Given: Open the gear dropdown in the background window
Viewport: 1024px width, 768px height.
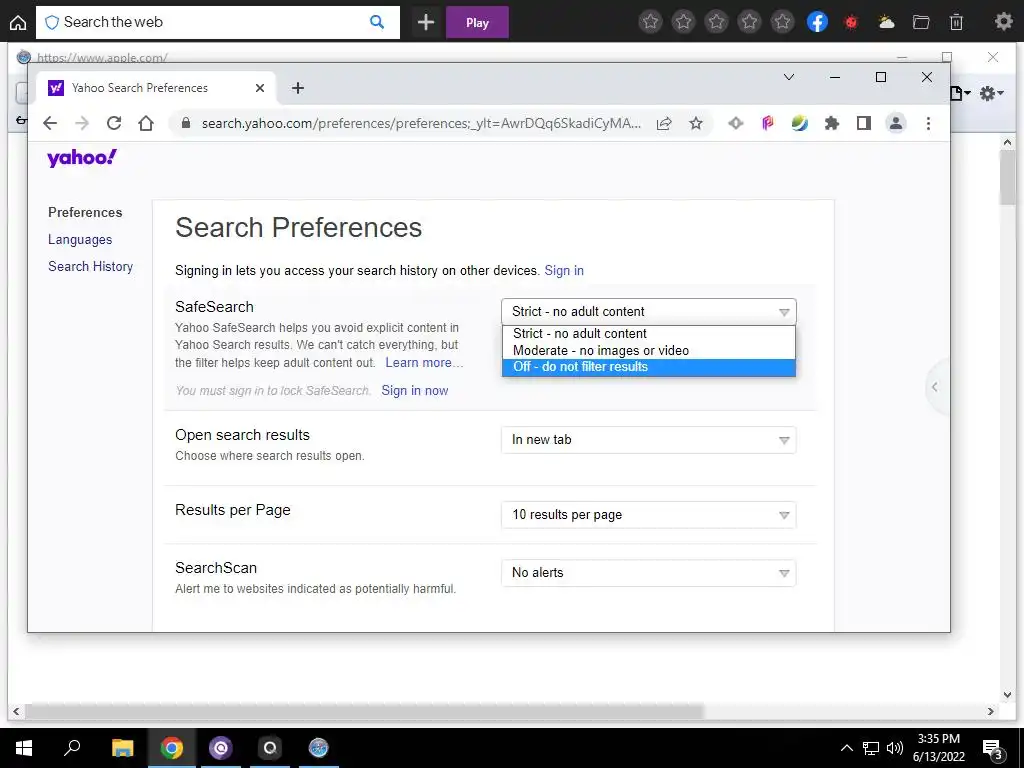Looking at the screenshot, I should 992,93.
